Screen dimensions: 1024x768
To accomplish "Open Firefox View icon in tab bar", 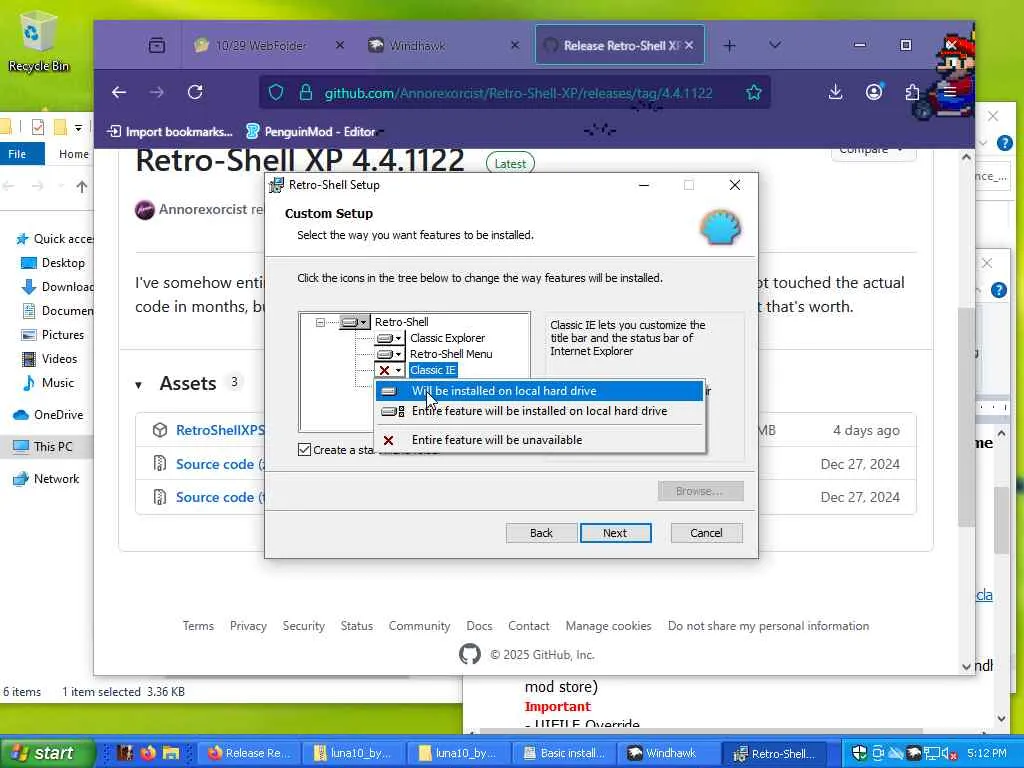I will point(157,45).
